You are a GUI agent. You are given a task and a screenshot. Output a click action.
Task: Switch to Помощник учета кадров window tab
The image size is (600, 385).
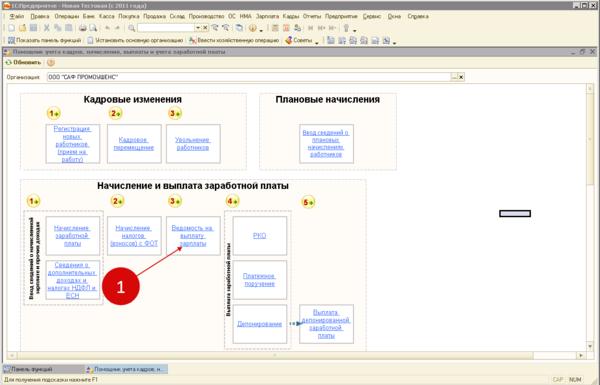pyautogui.click(x=126, y=369)
